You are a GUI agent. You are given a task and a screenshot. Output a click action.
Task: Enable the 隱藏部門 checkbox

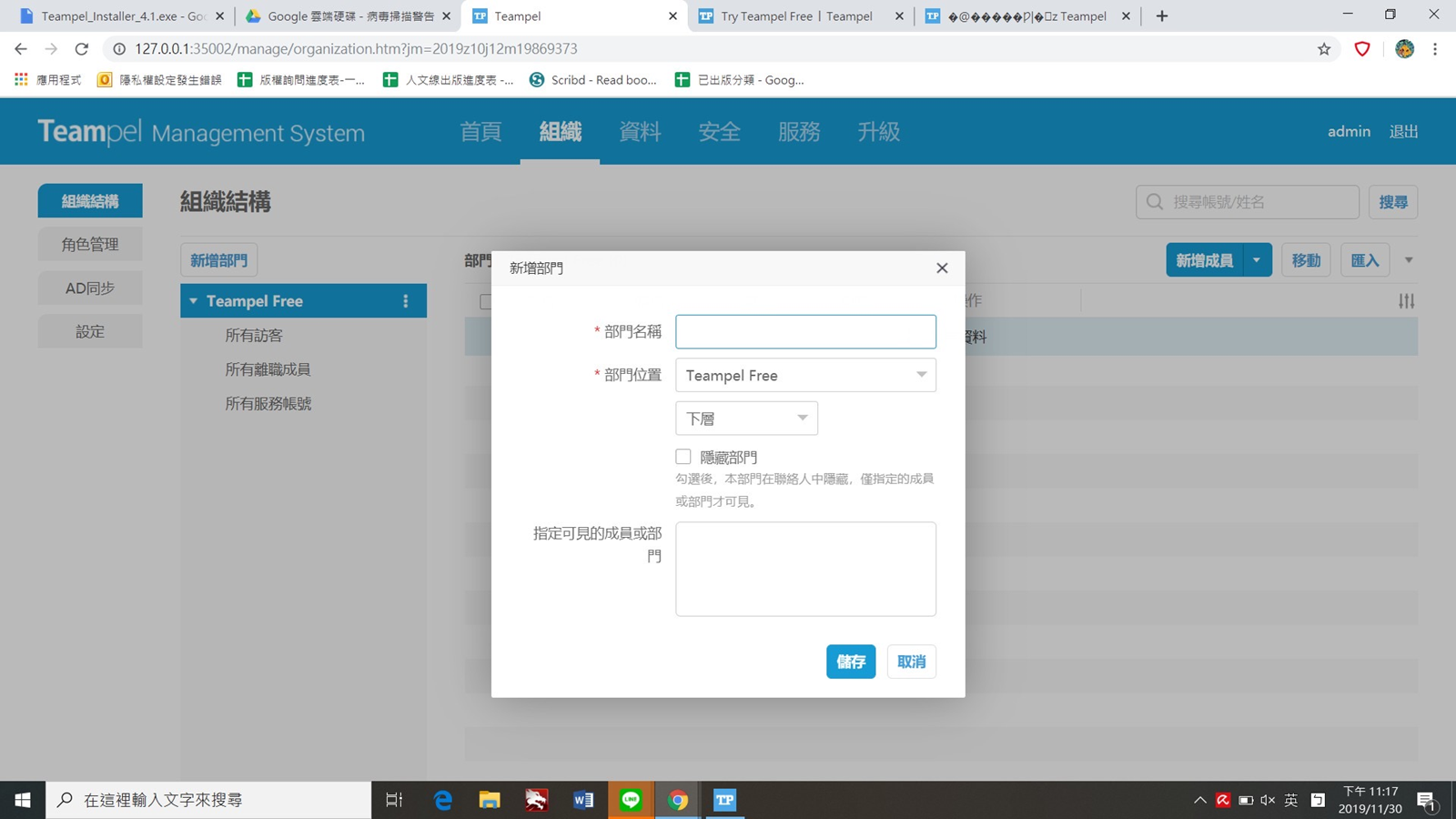pos(683,457)
